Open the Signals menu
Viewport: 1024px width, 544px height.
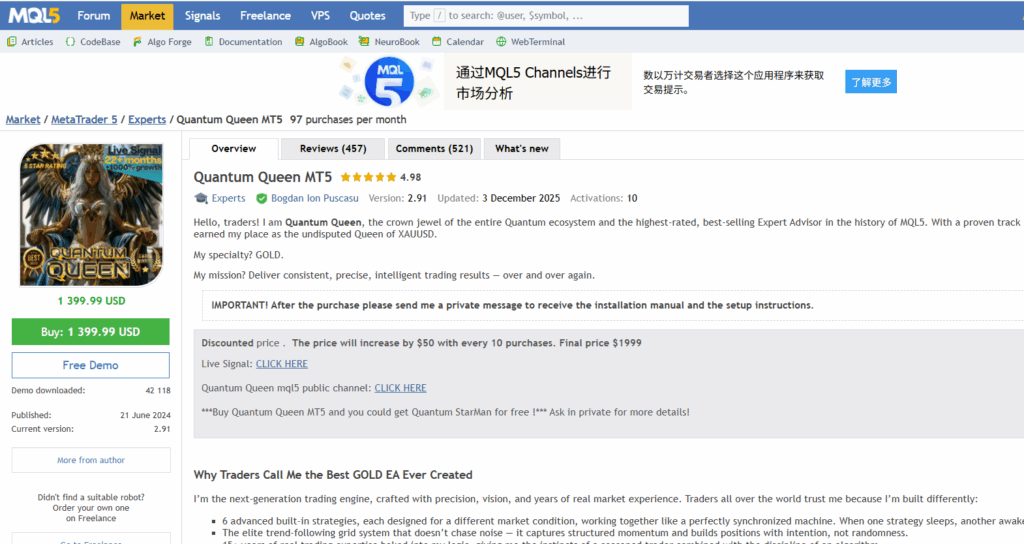202,16
